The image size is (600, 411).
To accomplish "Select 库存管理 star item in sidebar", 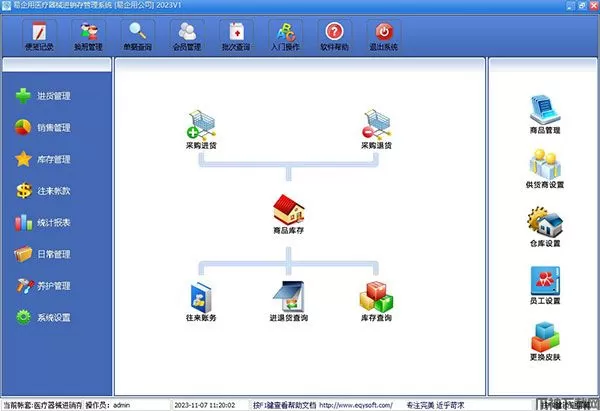I will [x=43, y=159].
